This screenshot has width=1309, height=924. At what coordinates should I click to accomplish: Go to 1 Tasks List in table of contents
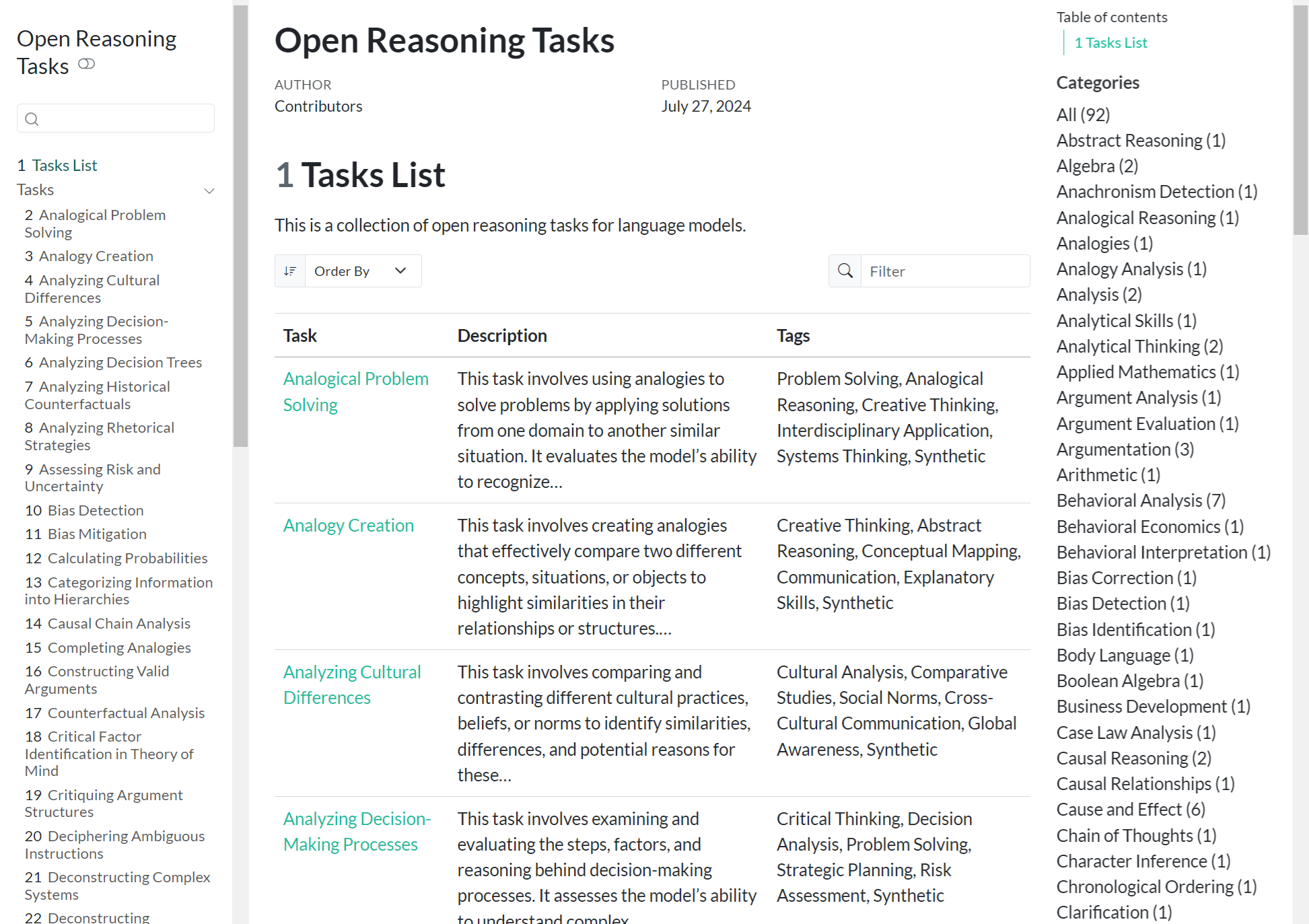click(1110, 42)
